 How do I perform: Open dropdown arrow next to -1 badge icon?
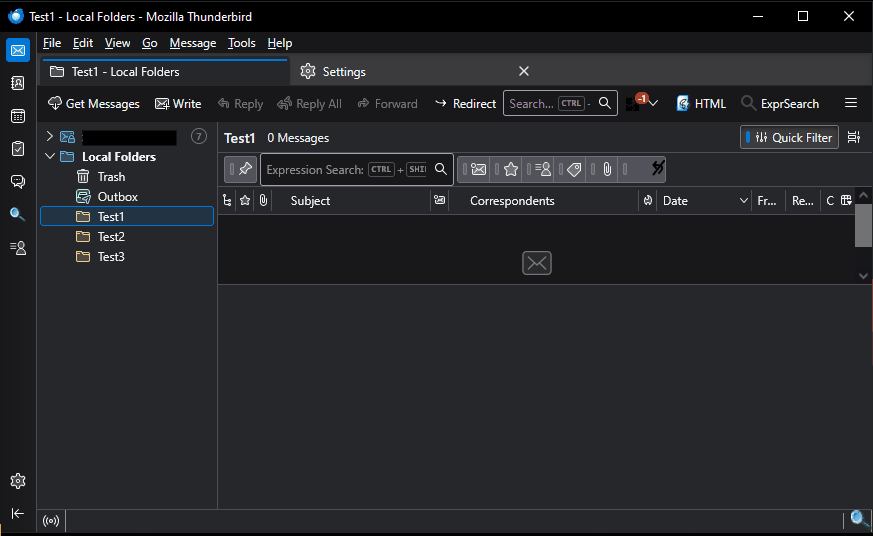pos(654,104)
